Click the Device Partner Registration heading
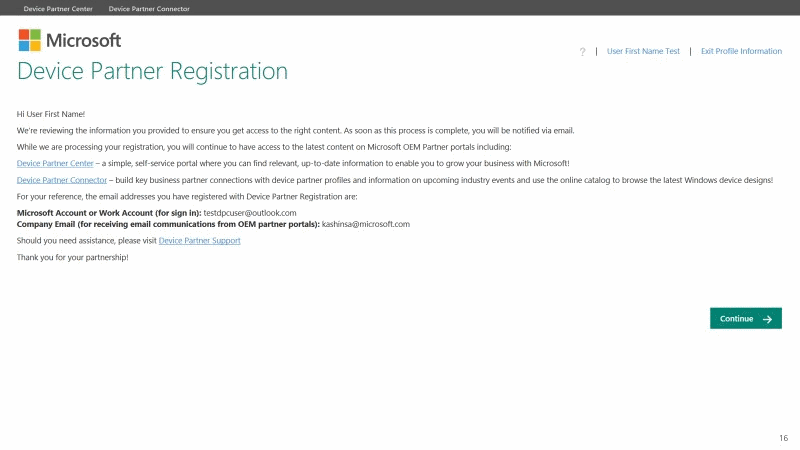The width and height of the screenshot is (800, 450). (152, 71)
